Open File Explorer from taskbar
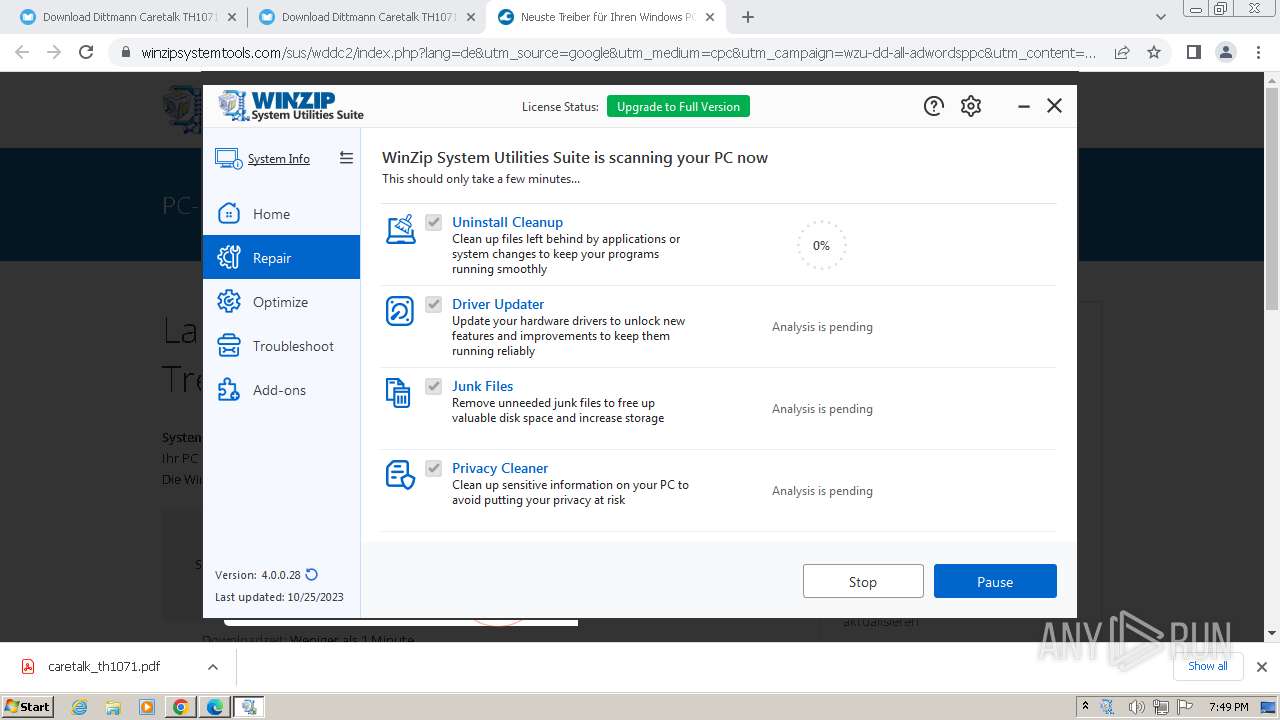Image resolution: width=1280 pixels, height=720 pixels. pos(113,707)
